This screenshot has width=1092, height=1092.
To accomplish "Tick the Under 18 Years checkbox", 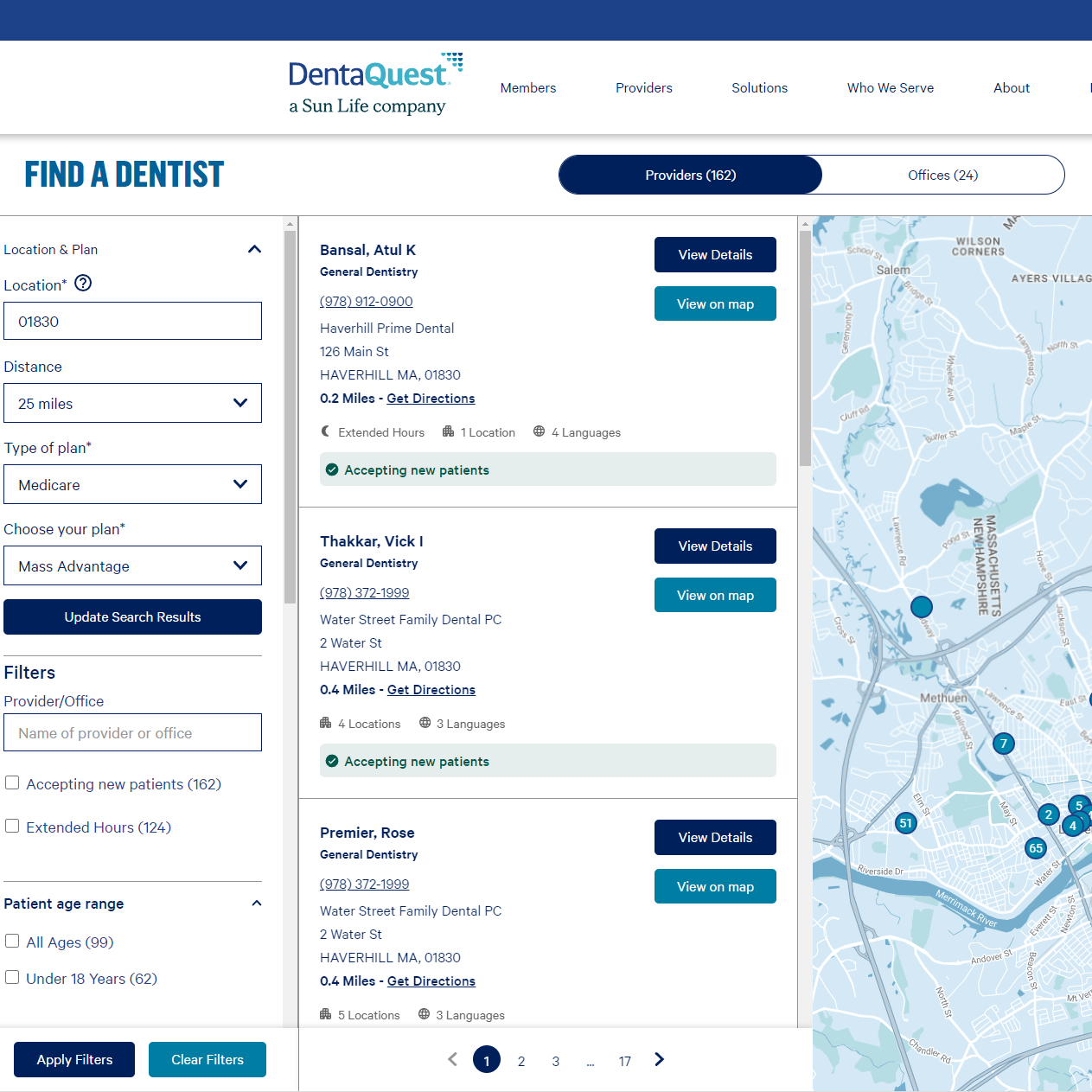I will [13, 978].
